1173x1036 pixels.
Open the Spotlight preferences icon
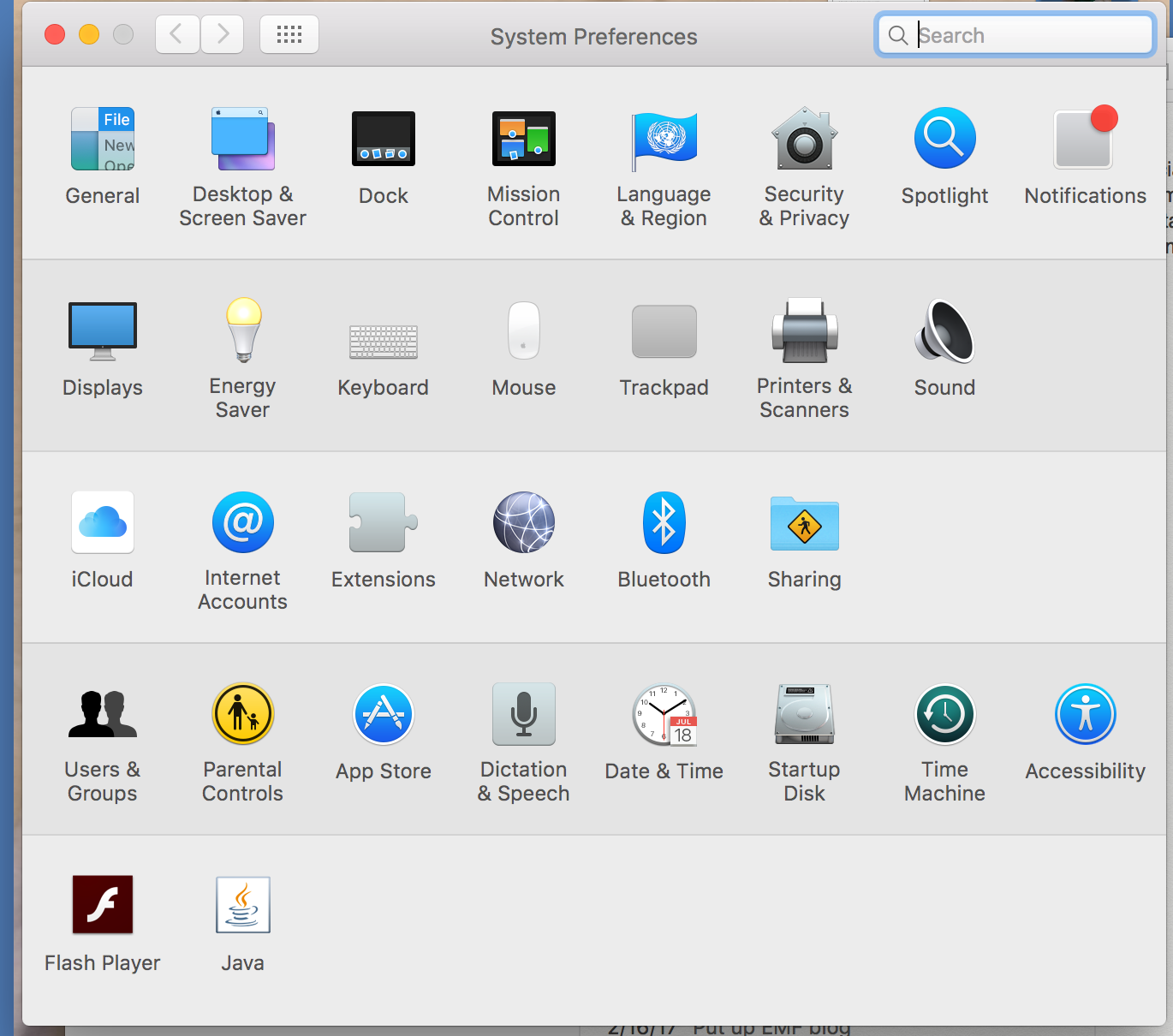point(945,138)
